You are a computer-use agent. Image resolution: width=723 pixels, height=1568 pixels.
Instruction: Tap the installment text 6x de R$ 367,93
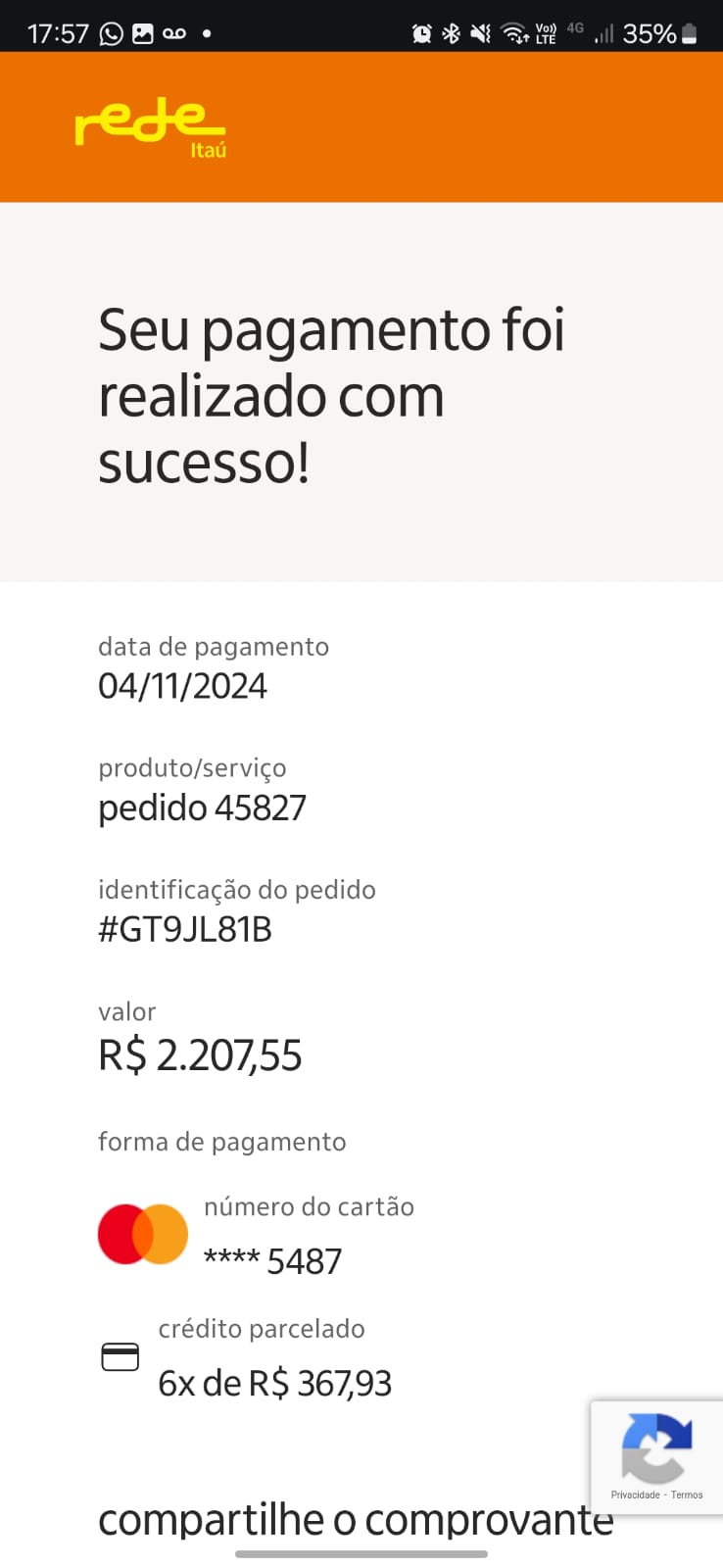pos(275,1384)
